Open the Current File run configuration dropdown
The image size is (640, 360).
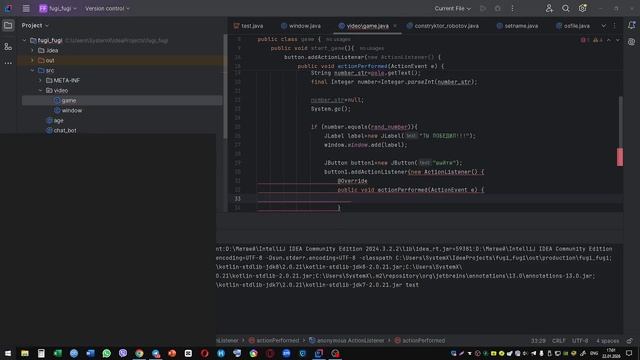[452, 8]
